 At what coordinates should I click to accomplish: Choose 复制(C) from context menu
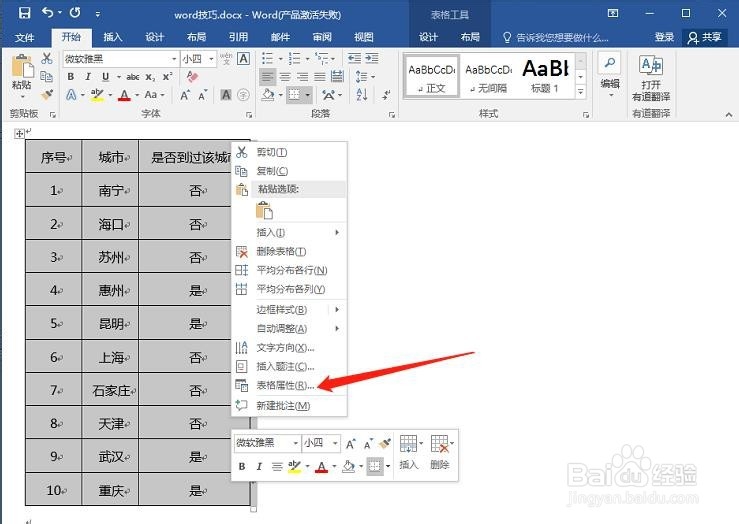tap(289, 171)
